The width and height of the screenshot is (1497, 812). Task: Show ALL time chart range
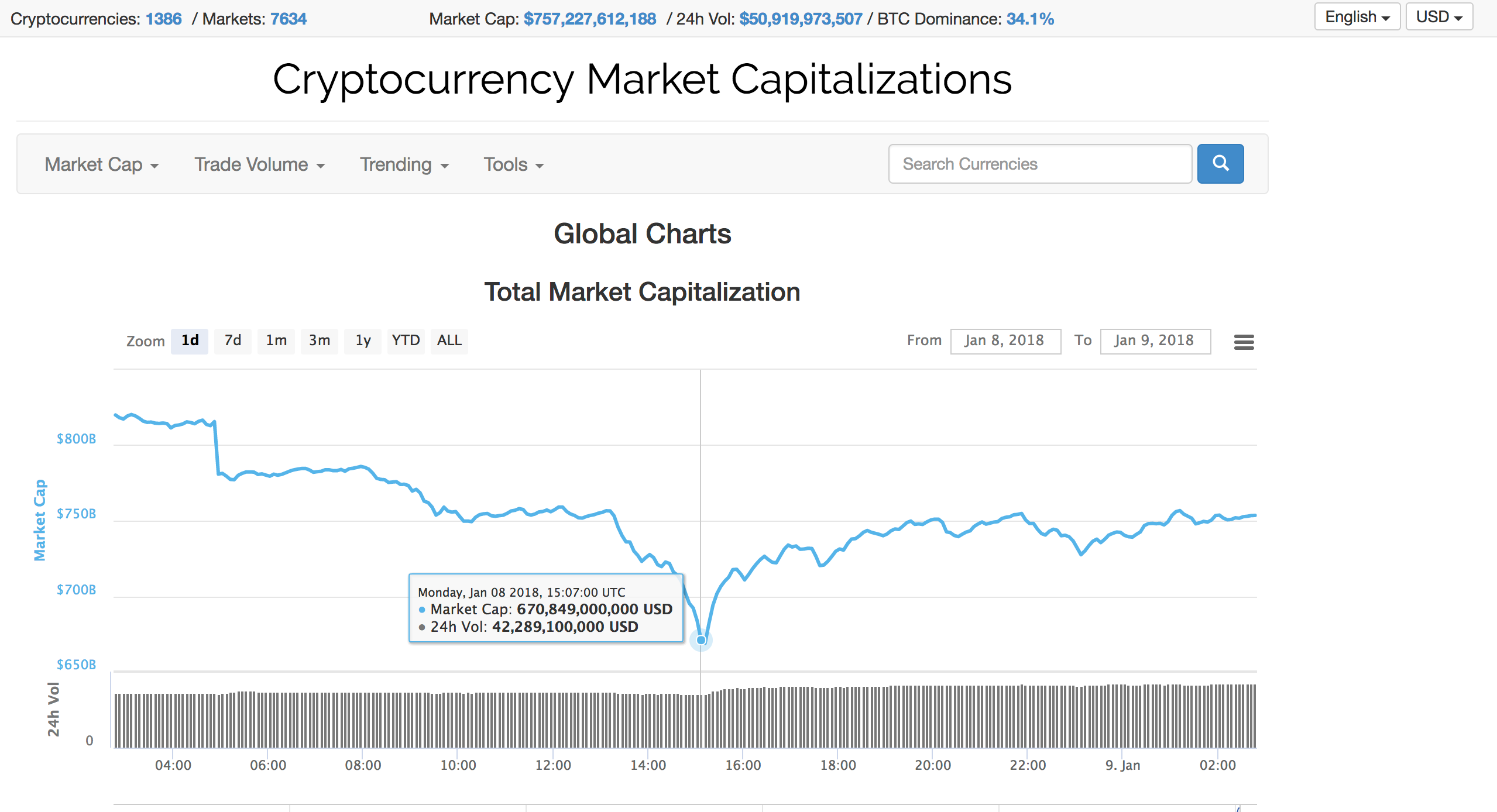click(449, 340)
